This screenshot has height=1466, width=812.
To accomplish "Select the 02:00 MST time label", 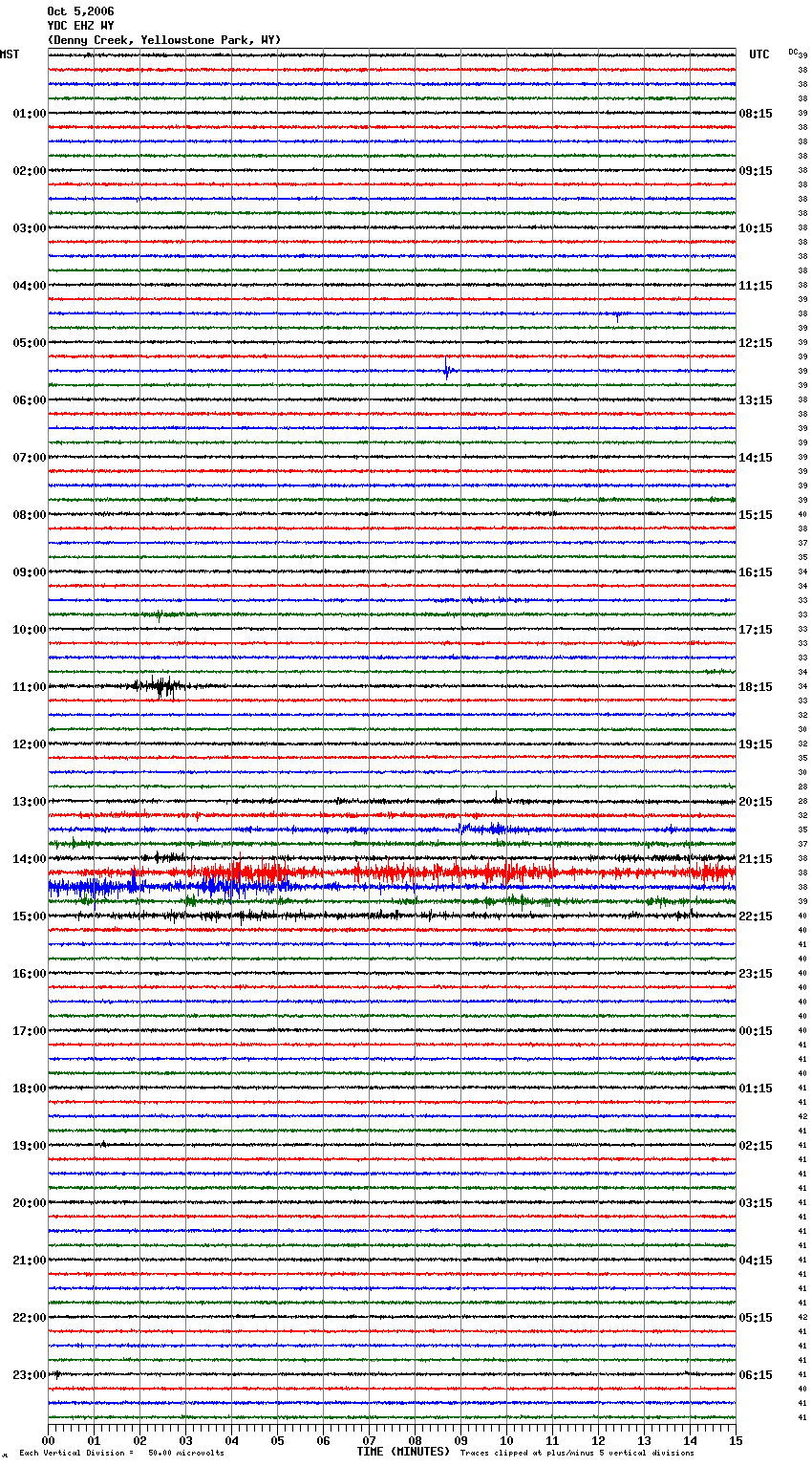I will pos(30,171).
